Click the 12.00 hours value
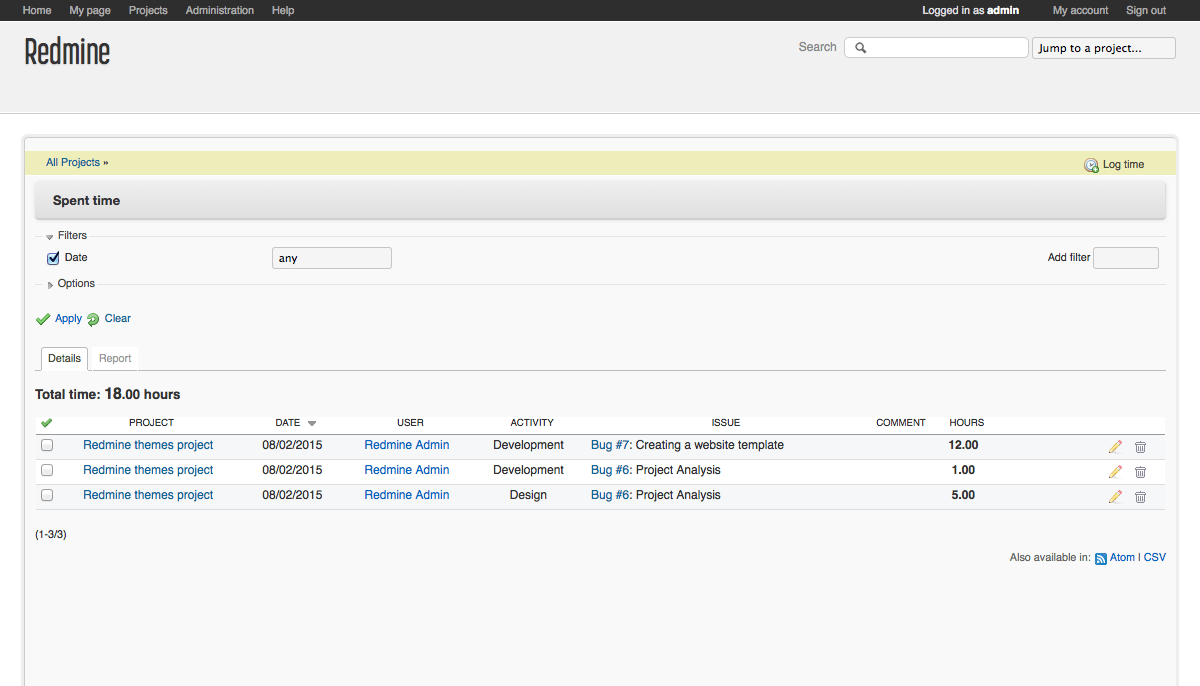 tap(964, 445)
